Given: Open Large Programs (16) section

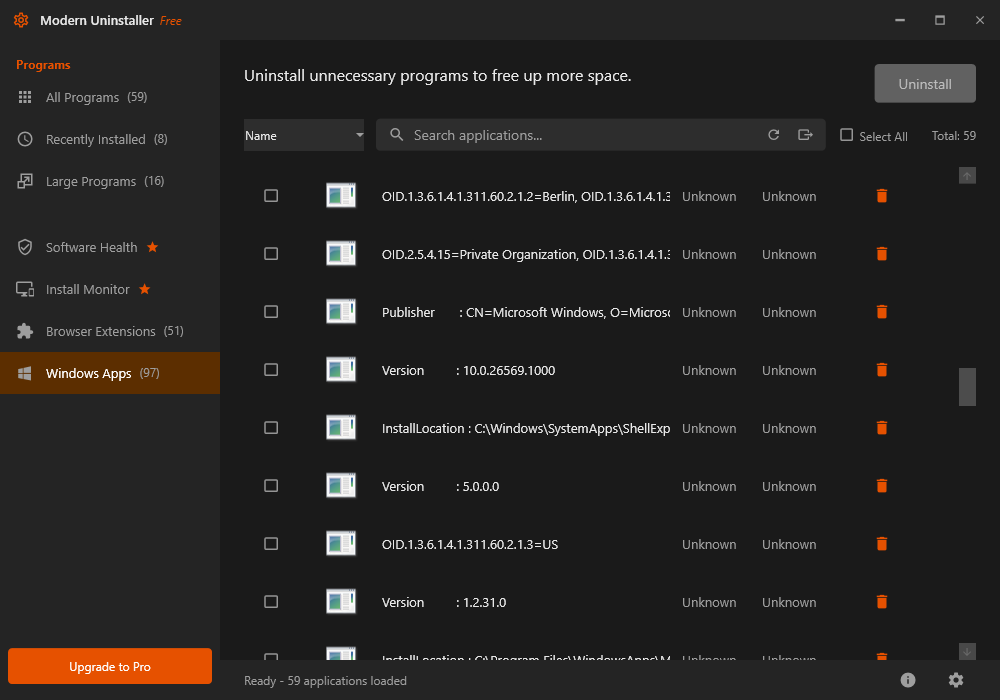Looking at the screenshot, I should tap(110, 181).
